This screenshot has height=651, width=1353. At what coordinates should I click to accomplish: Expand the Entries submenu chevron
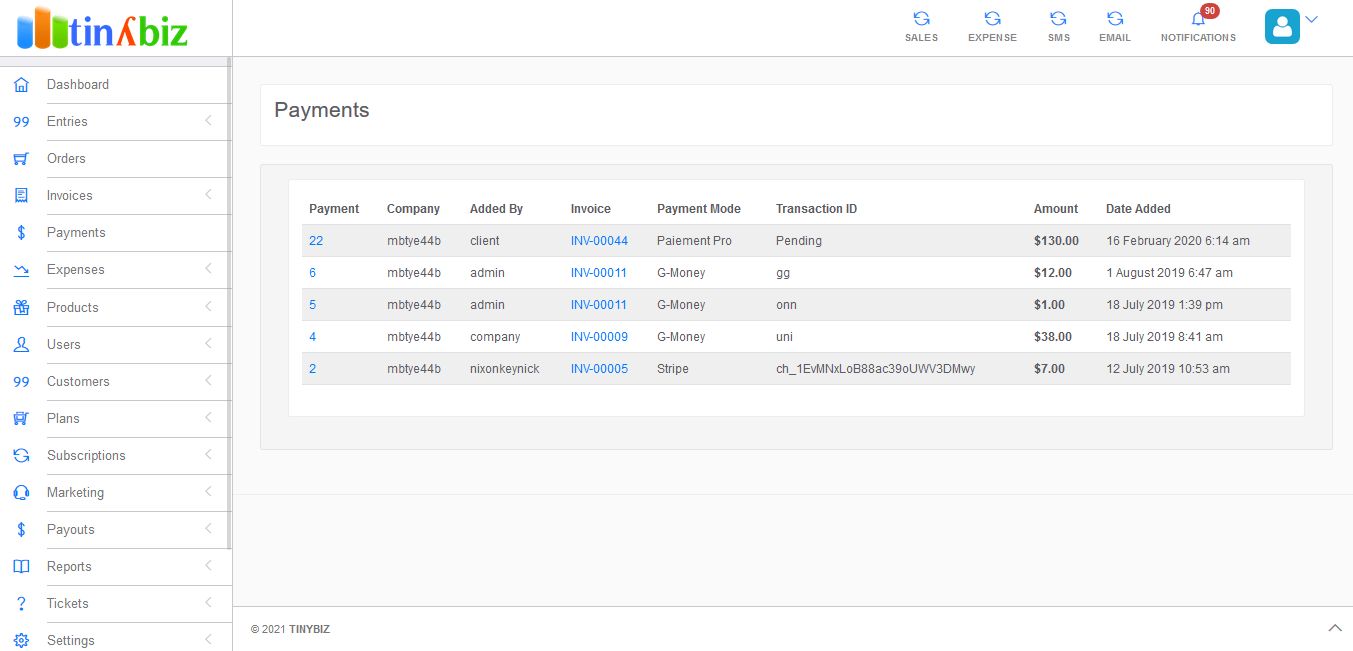click(x=208, y=121)
